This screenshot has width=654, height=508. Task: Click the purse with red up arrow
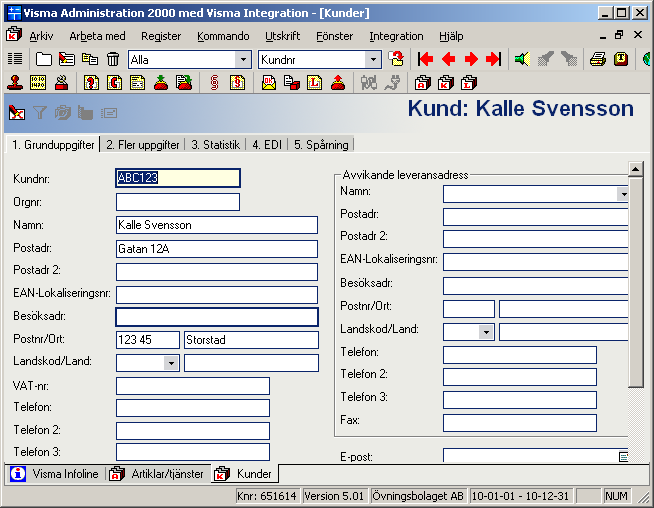coord(338,83)
